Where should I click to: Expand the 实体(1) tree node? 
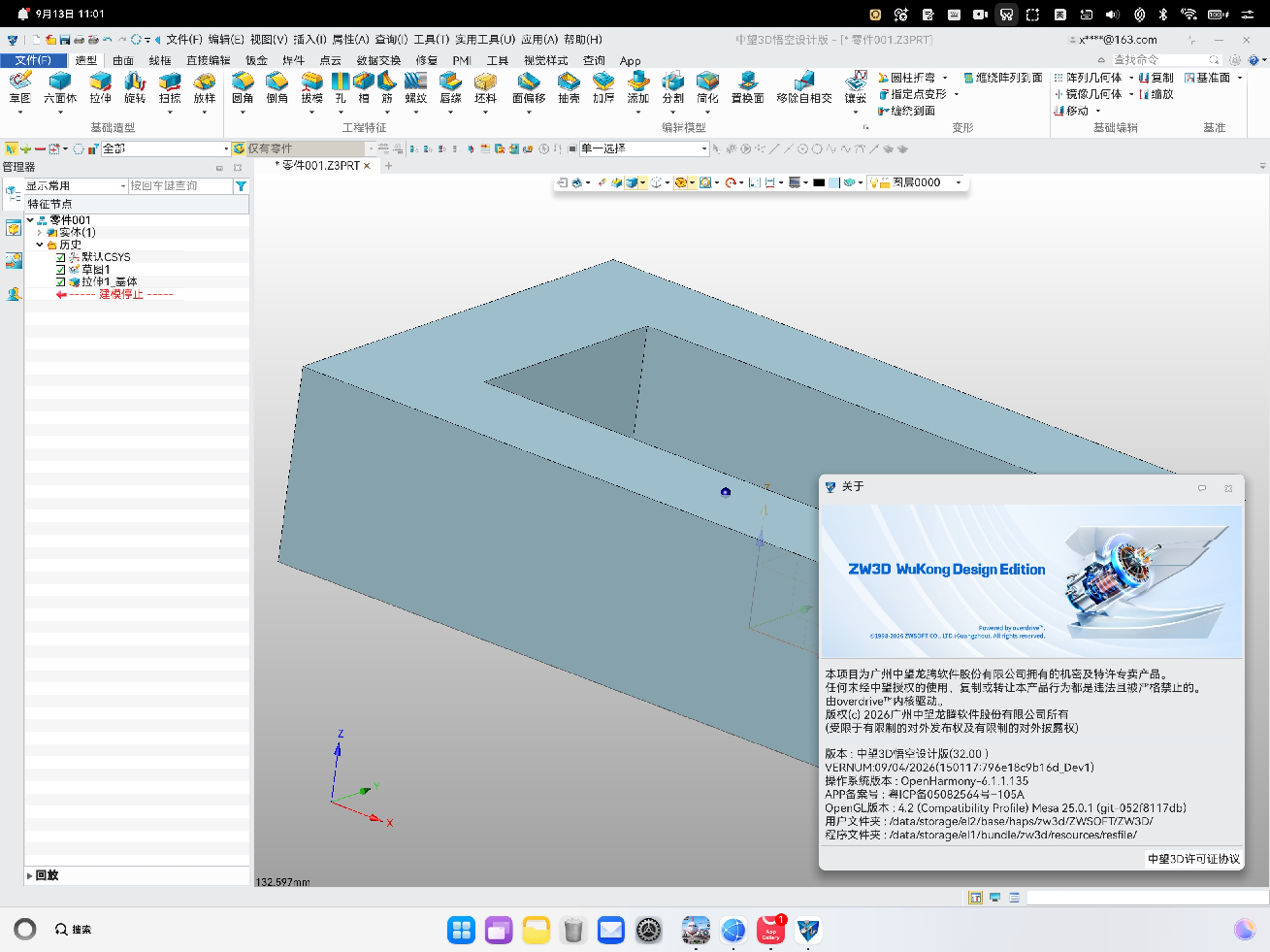click(40, 233)
